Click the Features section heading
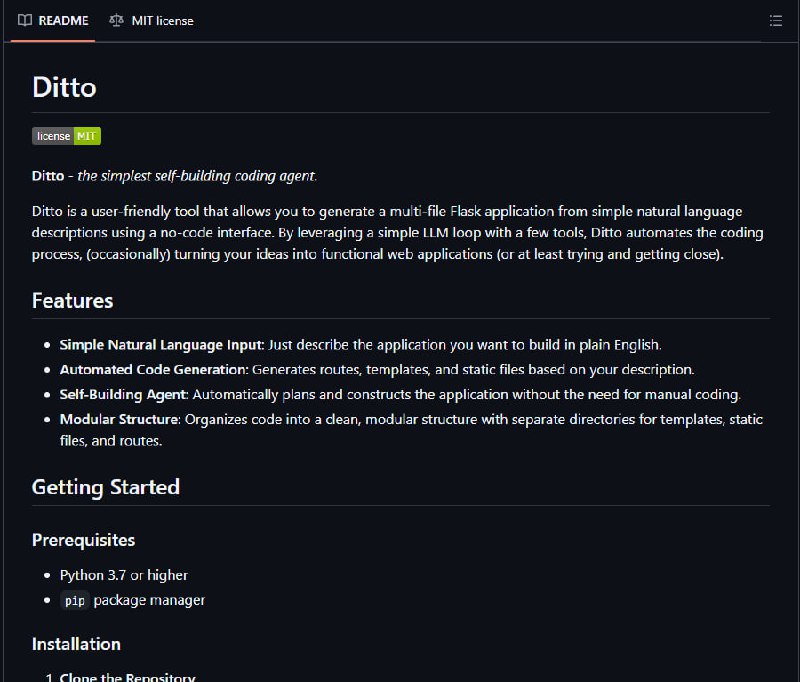This screenshot has width=800, height=682. (x=72, y=300)
